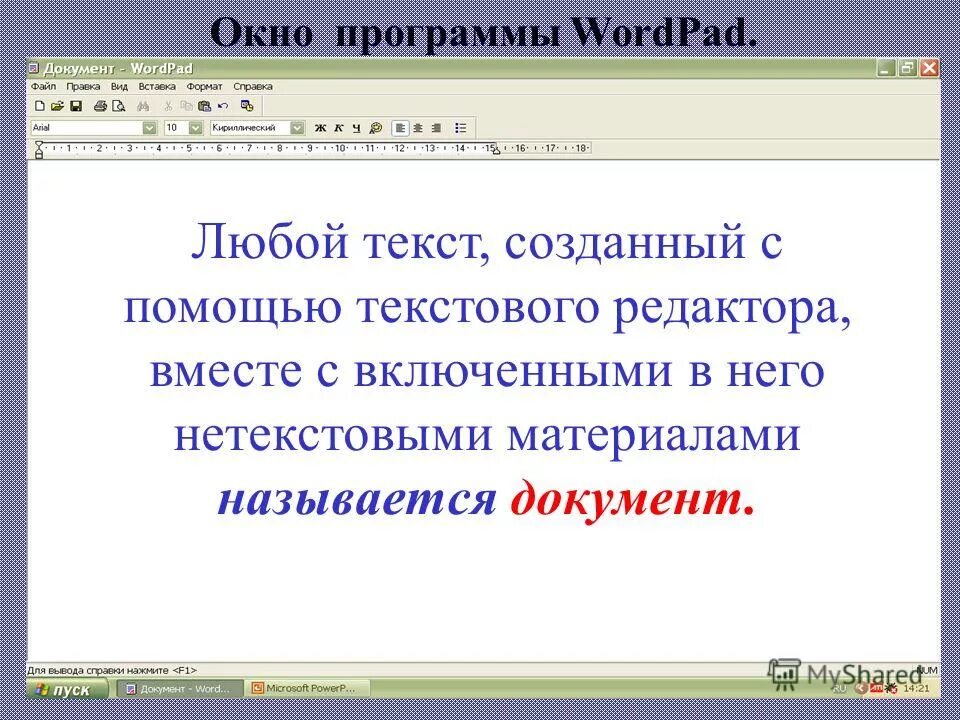Toggle bold formatting (Ж)
Viewport: 960px width, 720px height.
click(x=320, y=127)
